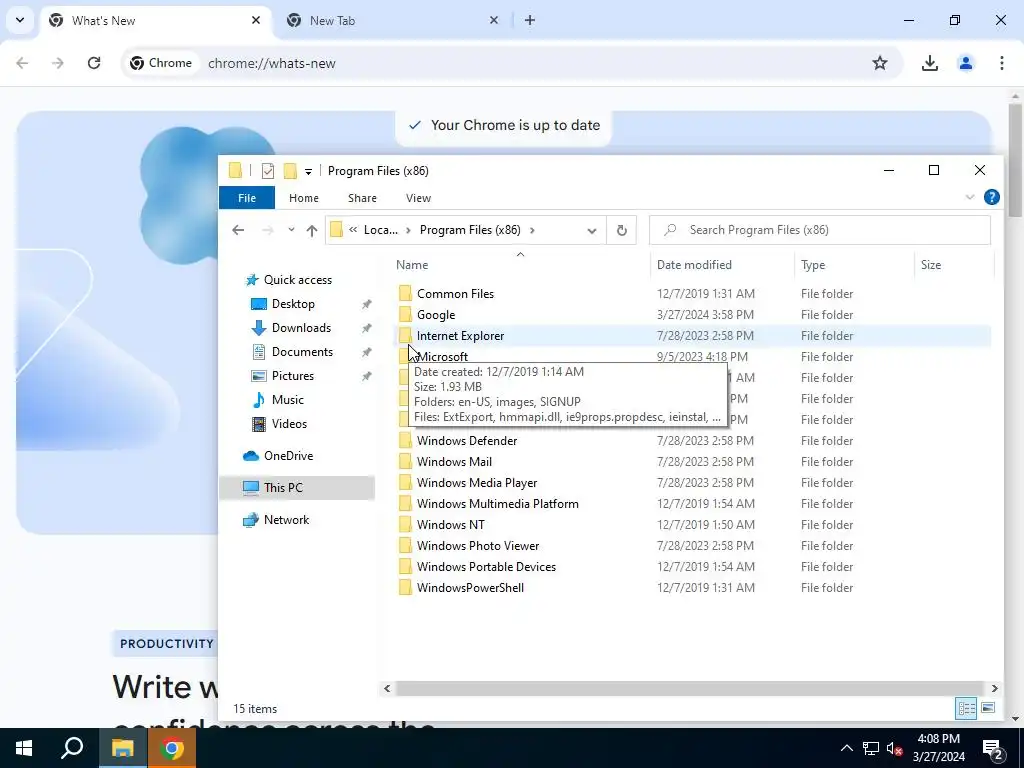Viewport: 1024px width, 768px height.
Task: Open the Windows Start menu
Action: [24, 748]
